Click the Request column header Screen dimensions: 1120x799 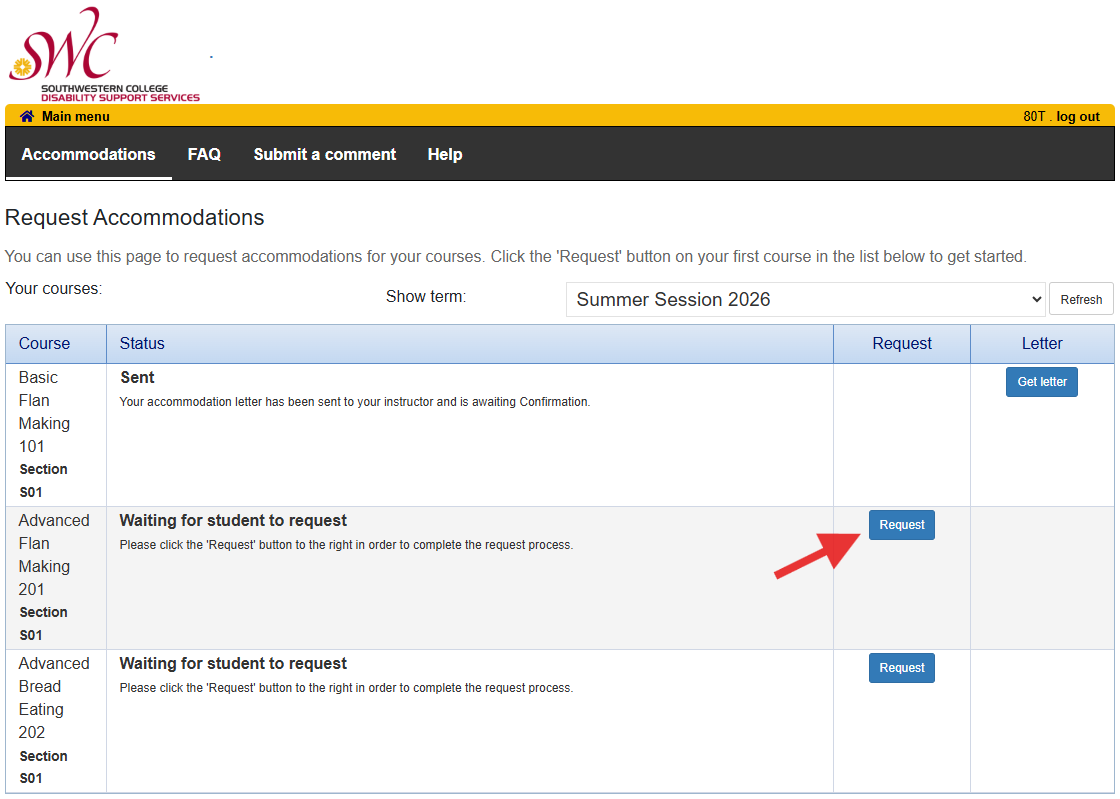pos(901,343)
